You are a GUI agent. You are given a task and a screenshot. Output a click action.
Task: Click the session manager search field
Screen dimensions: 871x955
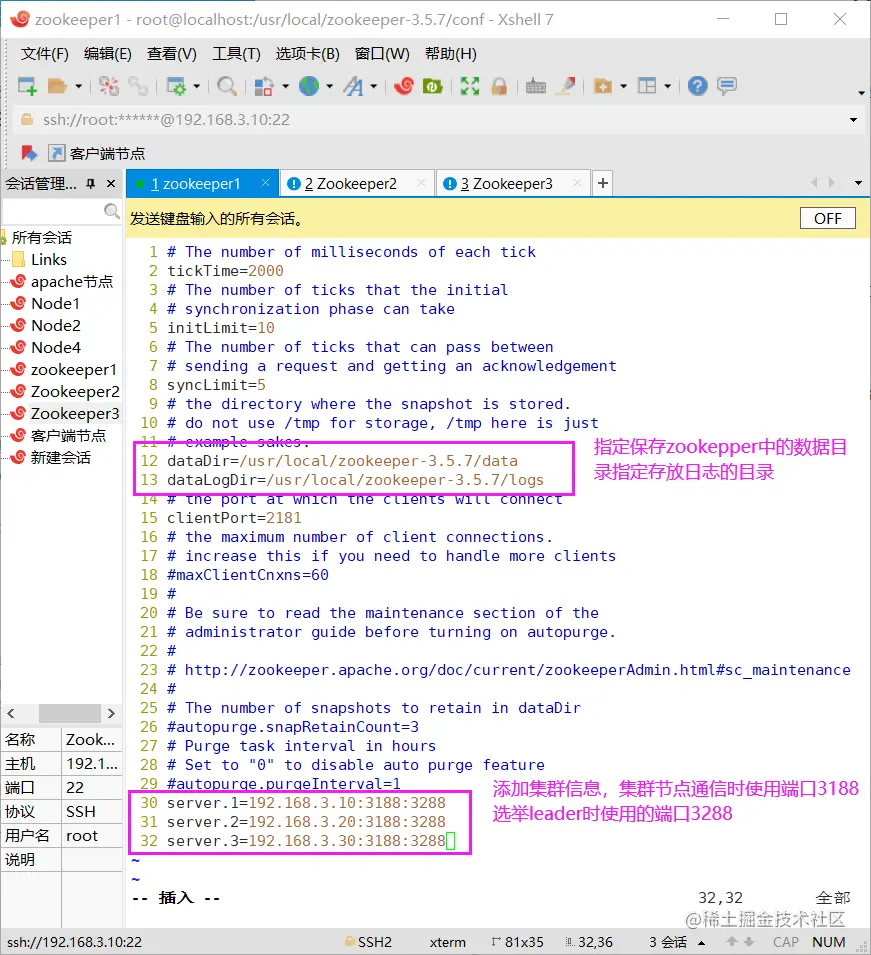coord(54,211)
